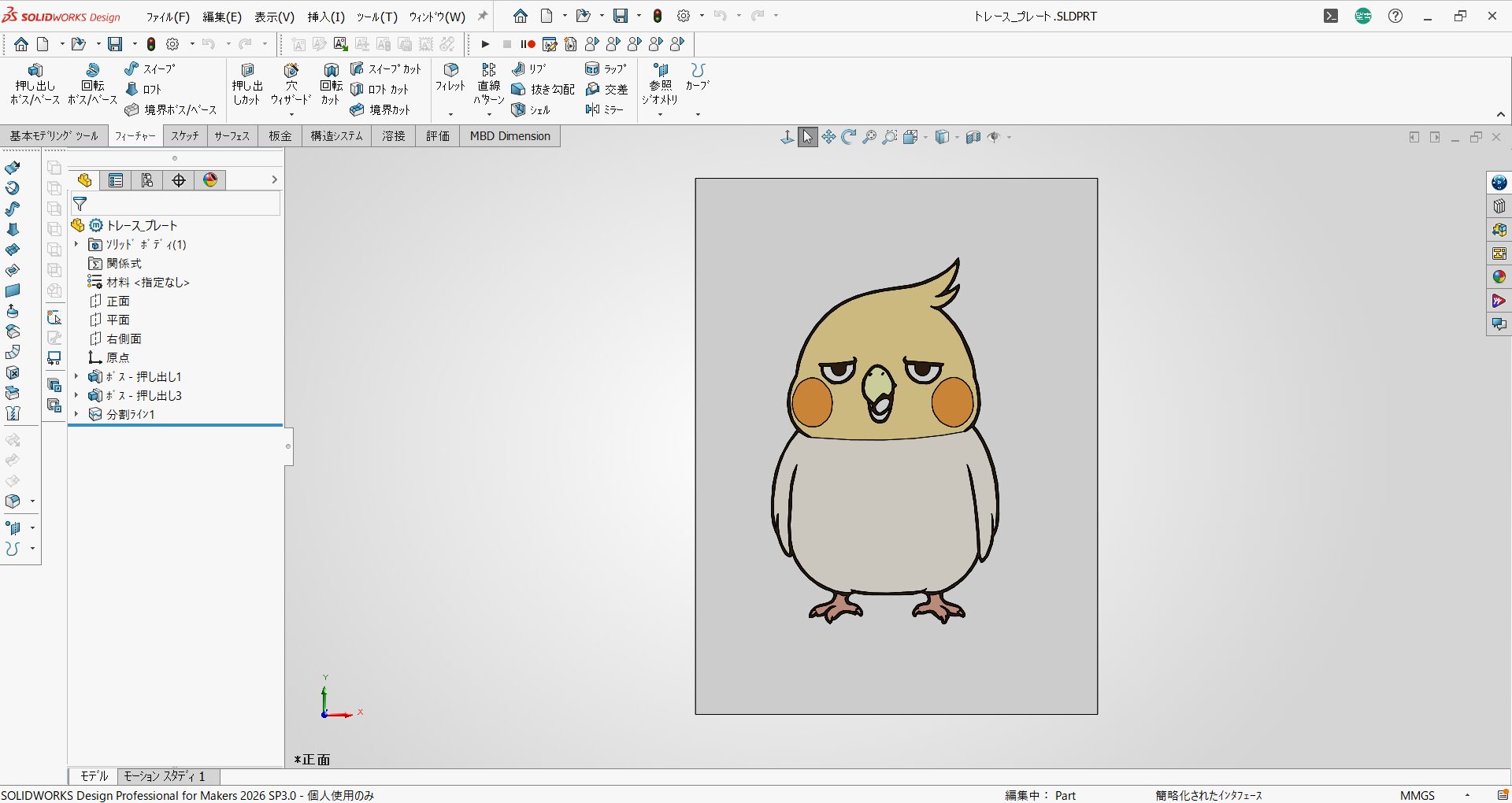Open the ファイル(F) menu

pyautogui.click(x=168, y=17)
